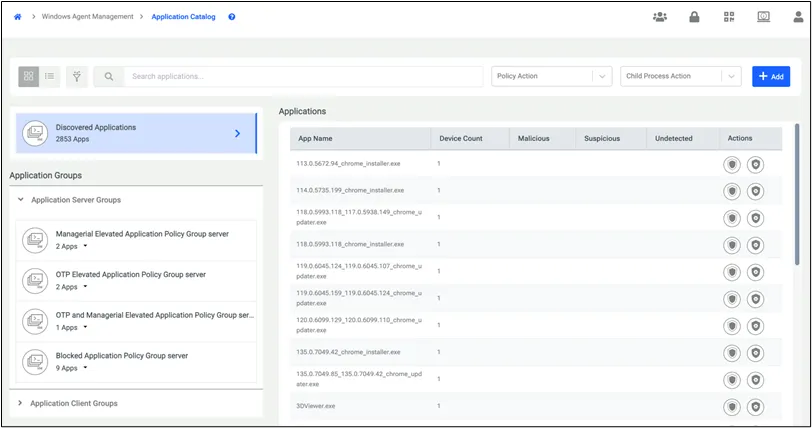The height and width of the screenshot is (428, 812).
Task: Click plain shield icon for 118.0.5993.118_117.0.5938.149_chrome_updater.exe
Action: [732, 218]
